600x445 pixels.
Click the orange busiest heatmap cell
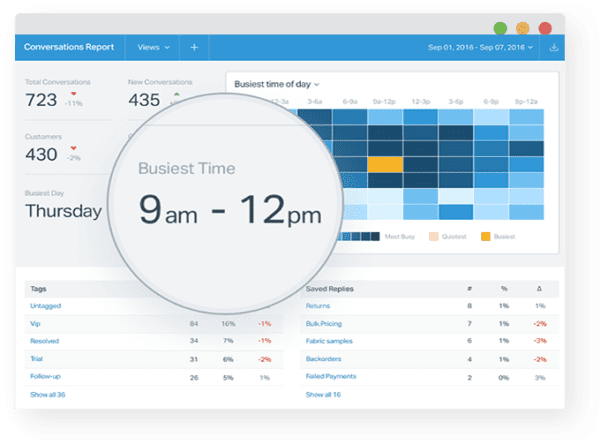tap(385, 165)
